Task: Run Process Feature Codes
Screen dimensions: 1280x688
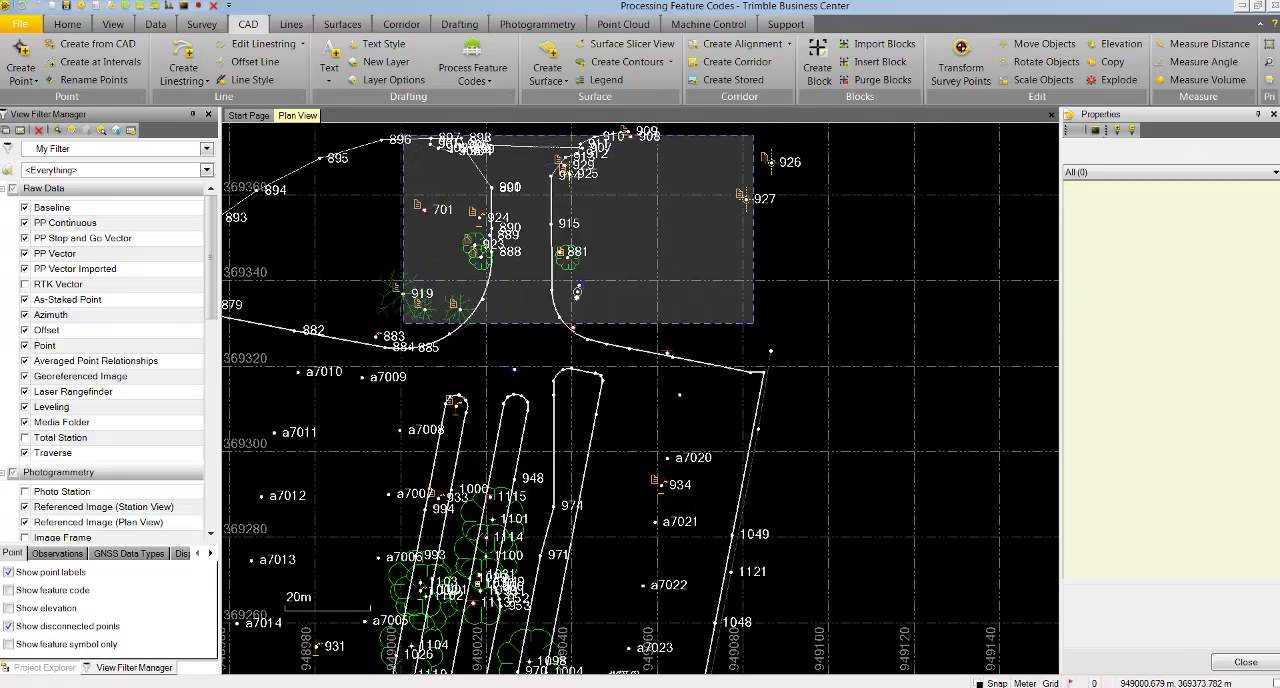Action: pyautogui.click(x=472, y=62)
